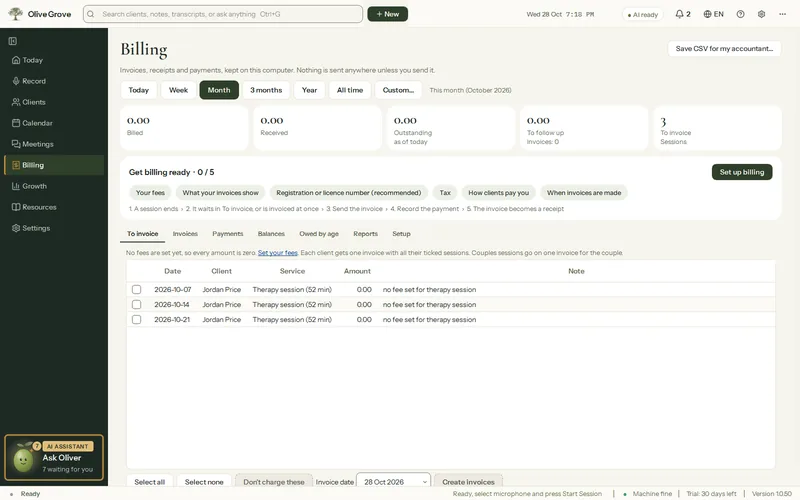The height and width of the screenshot is (500, 800).
Task: Show All time billing range
Action: 349,90
